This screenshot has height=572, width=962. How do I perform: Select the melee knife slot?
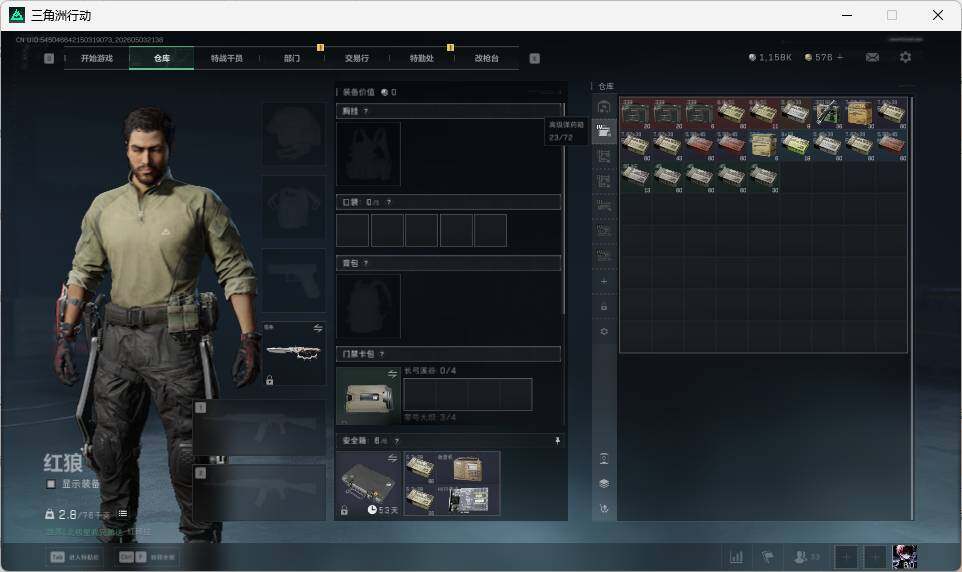click(294, 354)
